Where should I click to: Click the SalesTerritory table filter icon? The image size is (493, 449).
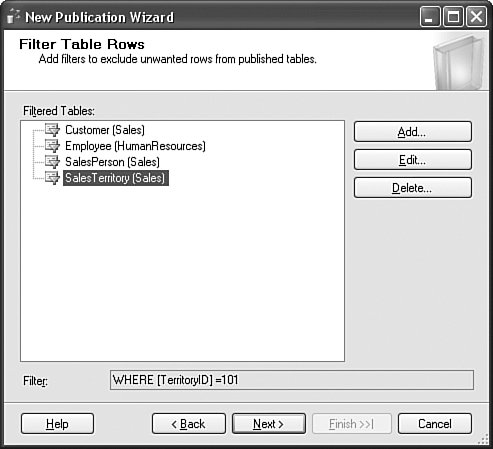(52, 178)
